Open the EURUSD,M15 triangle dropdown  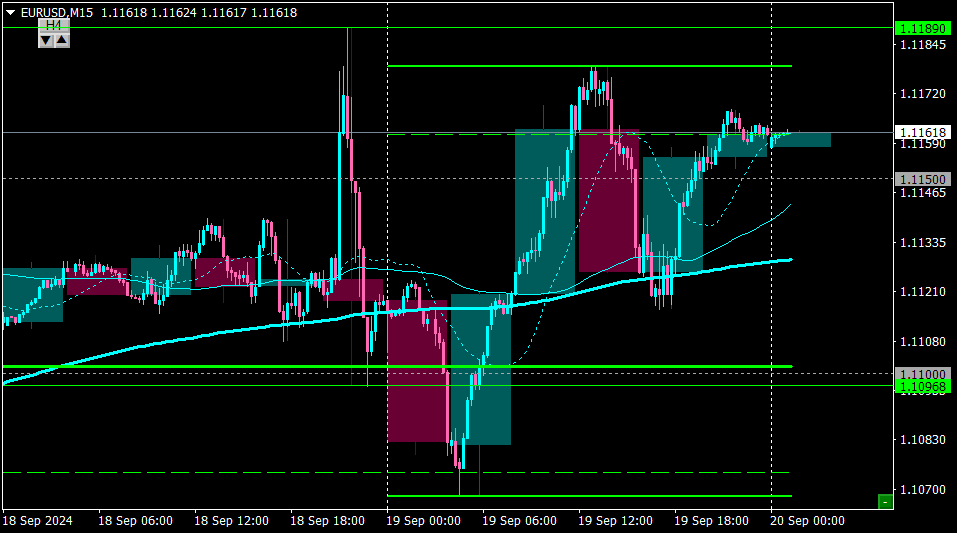(x=10, y=12)
